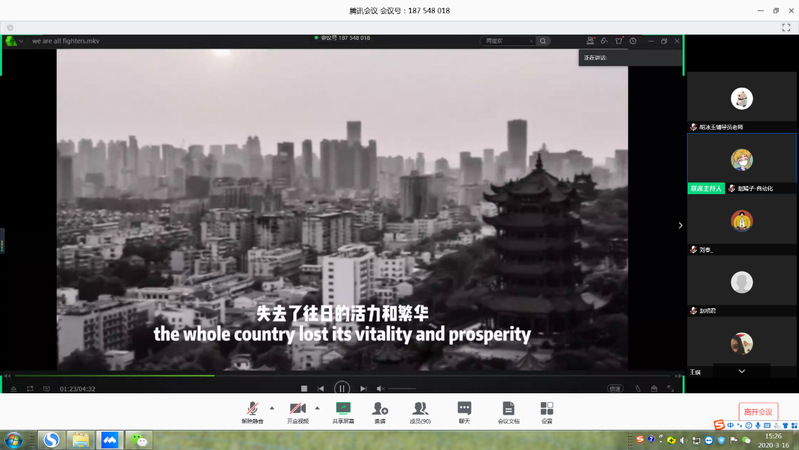Click the video player search field
799x450 pixels.
pyautogui.click(x=508, y=41)
